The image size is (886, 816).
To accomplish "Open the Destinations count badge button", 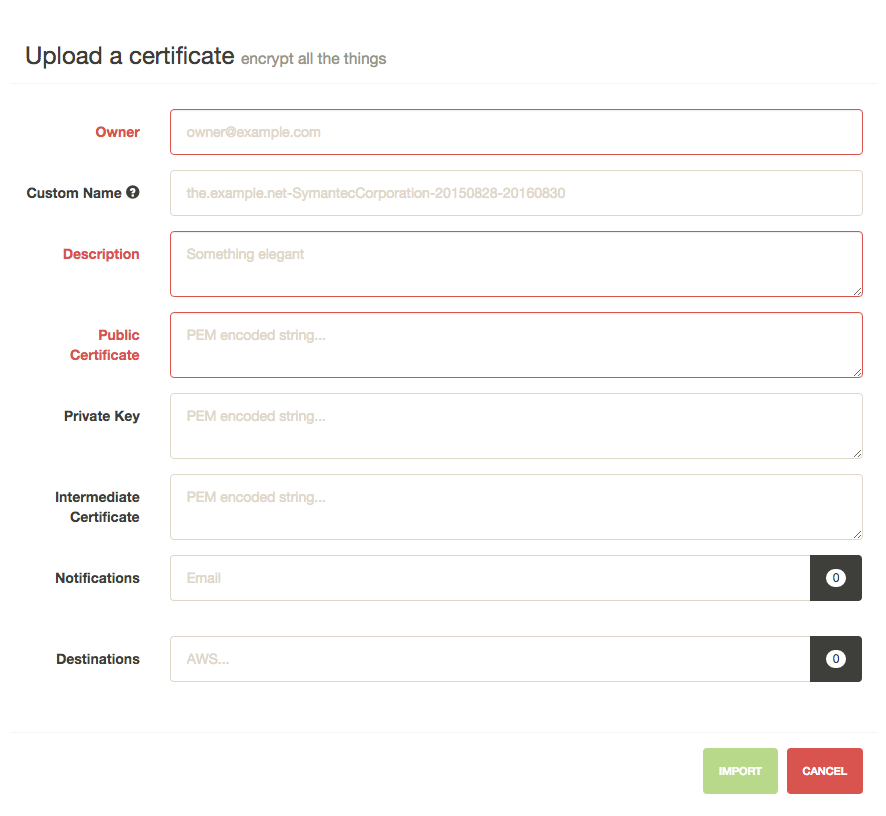I will point(836,659).
